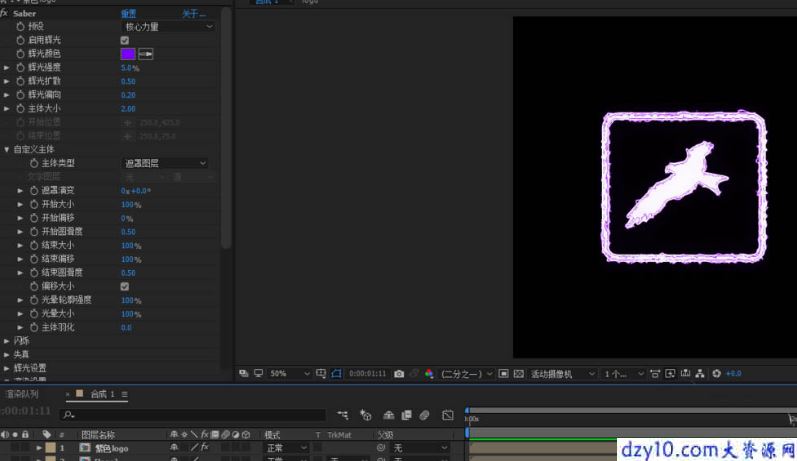Open the (二分之一) resolution dropdown
The height and width of the screenshot is (461, 797).
tap(467, 374)
